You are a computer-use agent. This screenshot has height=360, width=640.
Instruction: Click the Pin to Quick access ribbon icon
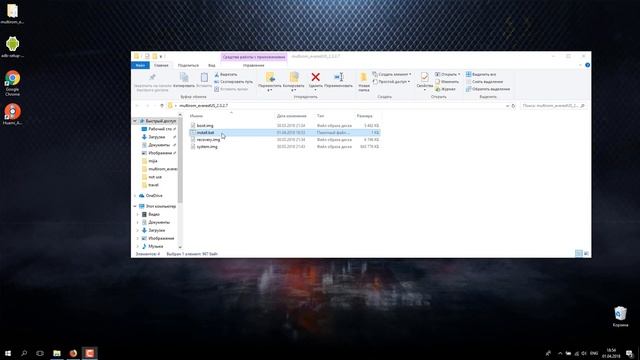(152, 78)
